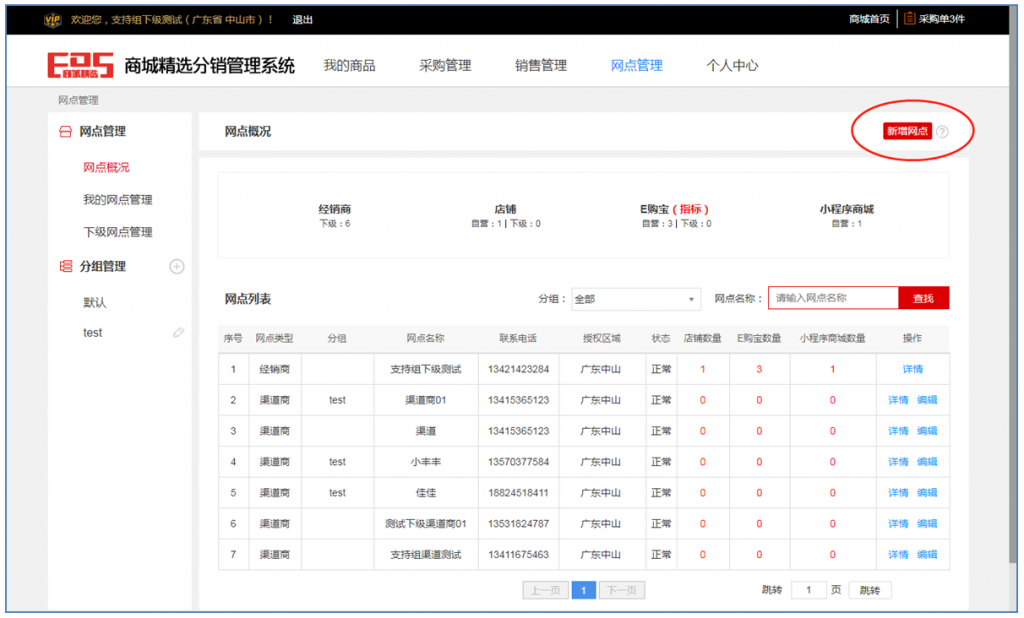The height and width of the screenshot is (618, 1024).
Task: Click 详情 for the 渠道 row
Action: point(898,431)
